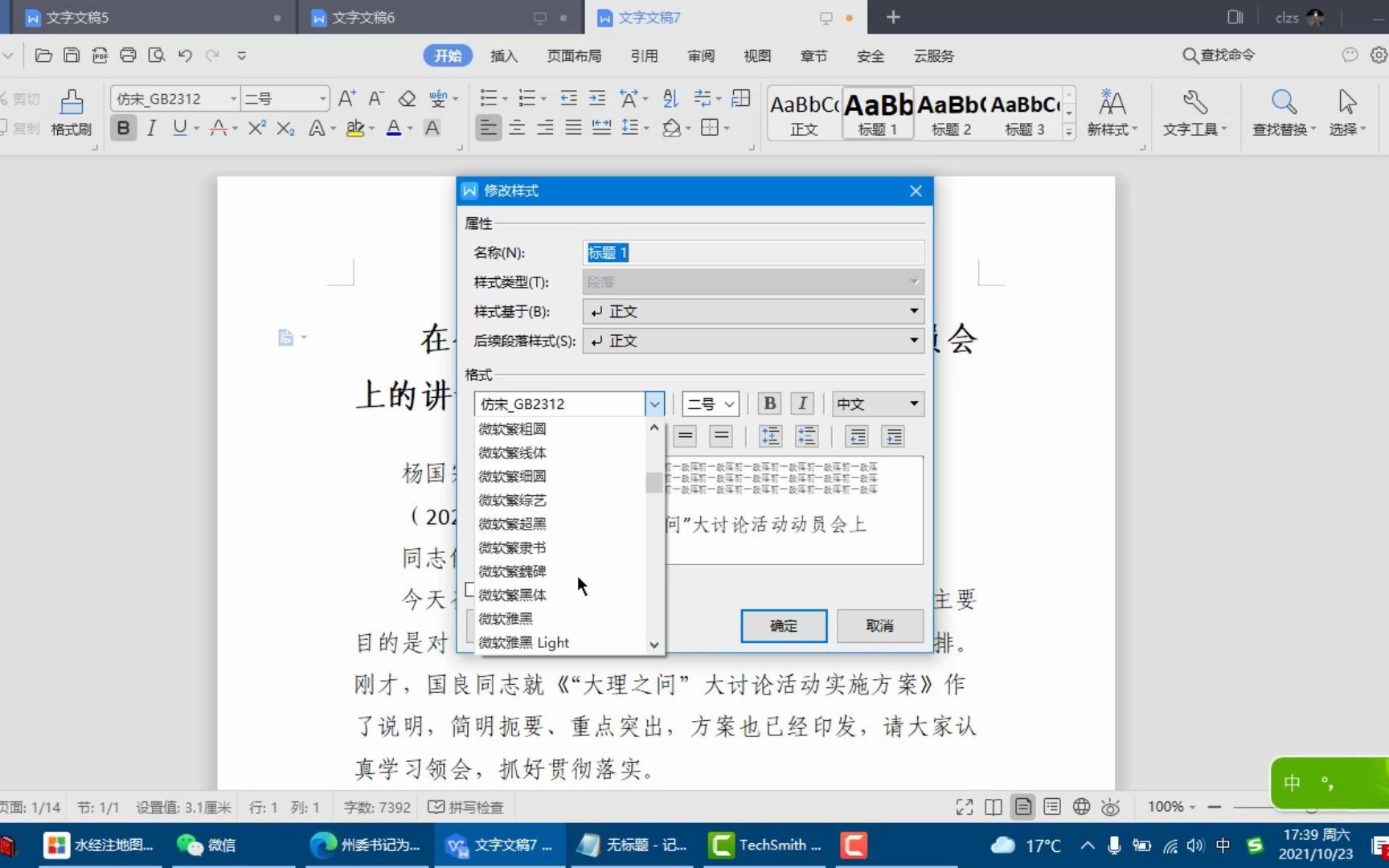
Task: Click the save icon in quick toolbar
Action: coord(72,55)
